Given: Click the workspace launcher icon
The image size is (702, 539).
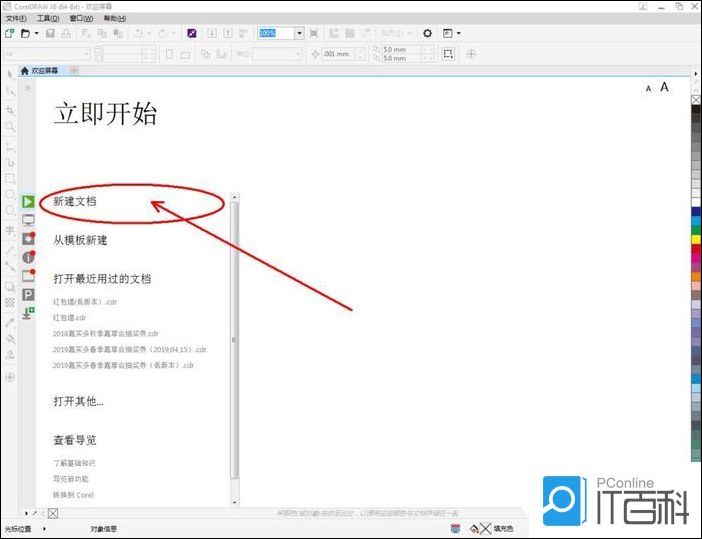Looking at the screenshot, I should pos(447,33).
